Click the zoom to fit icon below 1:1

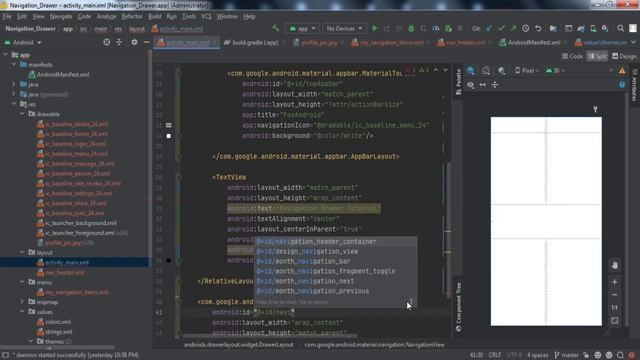pyautogui.click(x=615, y=321)
